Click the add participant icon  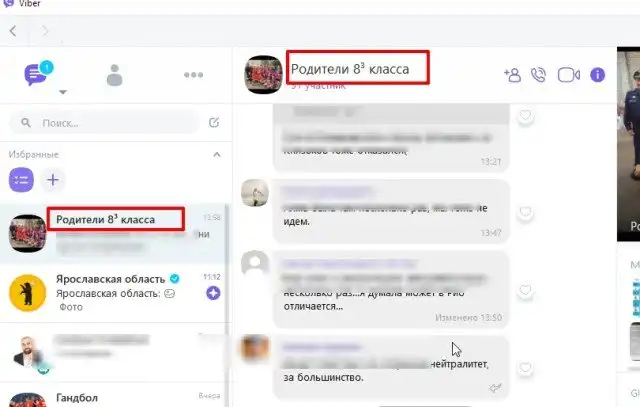pyautogui.click(x=512, y=75)
